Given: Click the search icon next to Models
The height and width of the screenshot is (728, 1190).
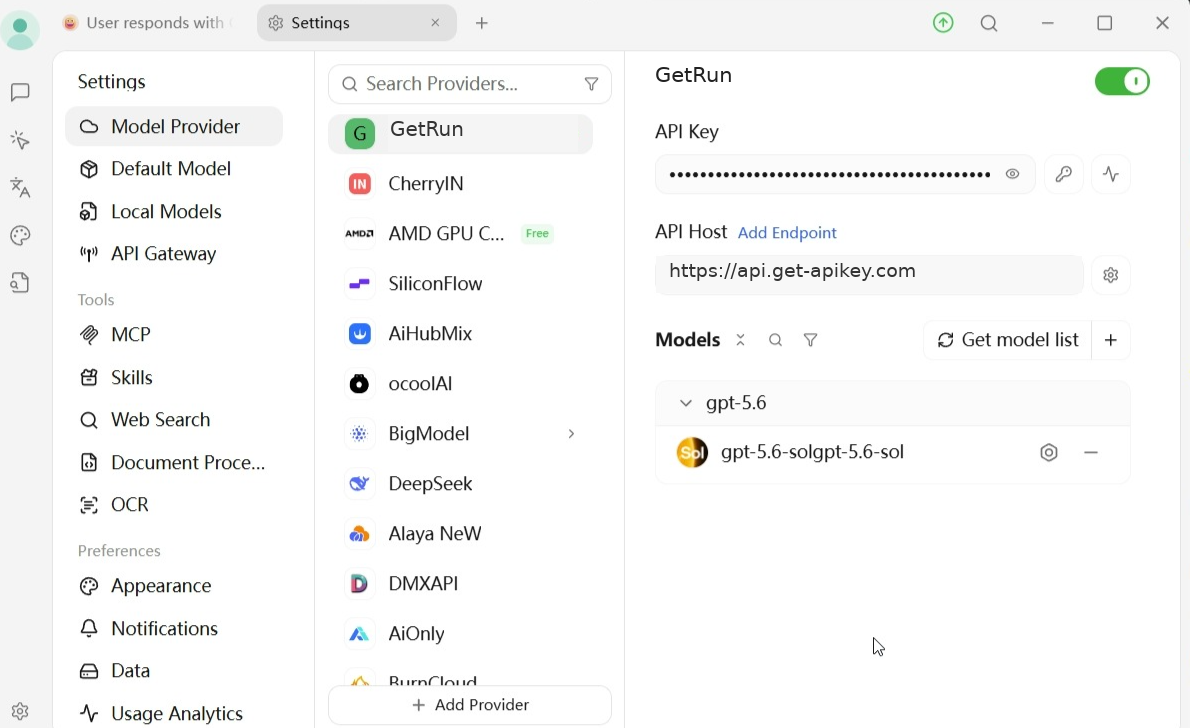Looking at the screenshot, I should [x=775, y=340].
